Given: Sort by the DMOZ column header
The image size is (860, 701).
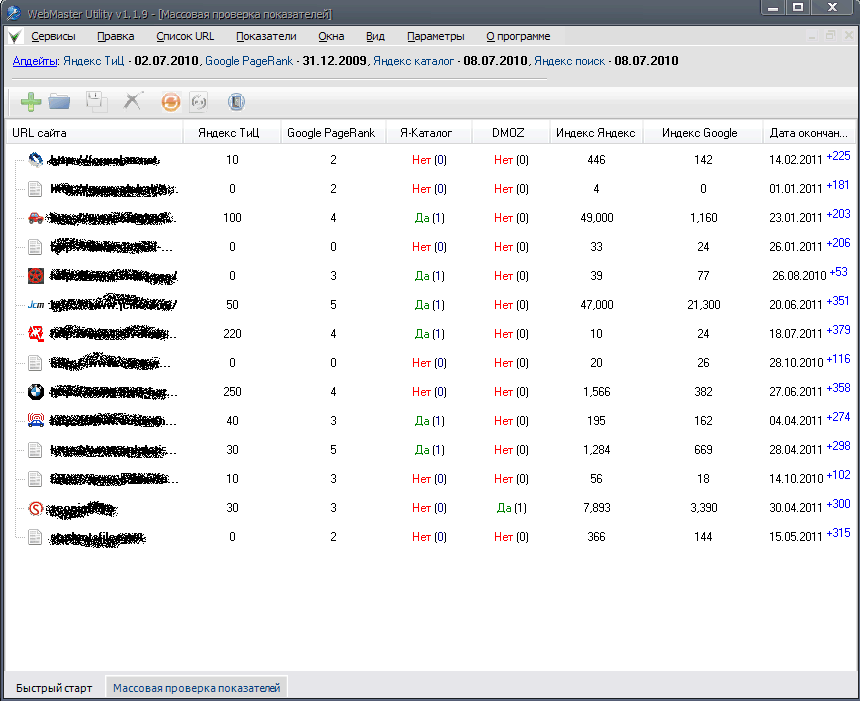Looking at the screenshot, I should pos(508,133).
